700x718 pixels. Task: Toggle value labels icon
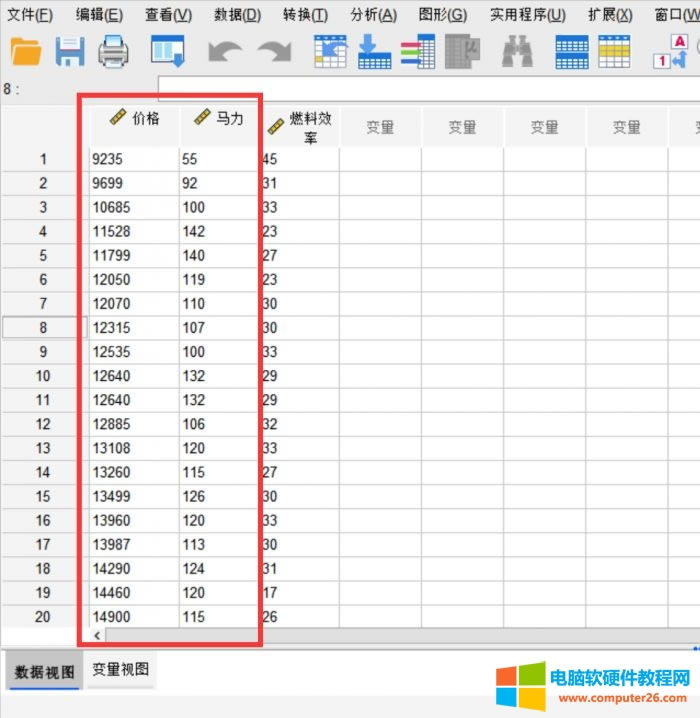click(x=671, y=51)
